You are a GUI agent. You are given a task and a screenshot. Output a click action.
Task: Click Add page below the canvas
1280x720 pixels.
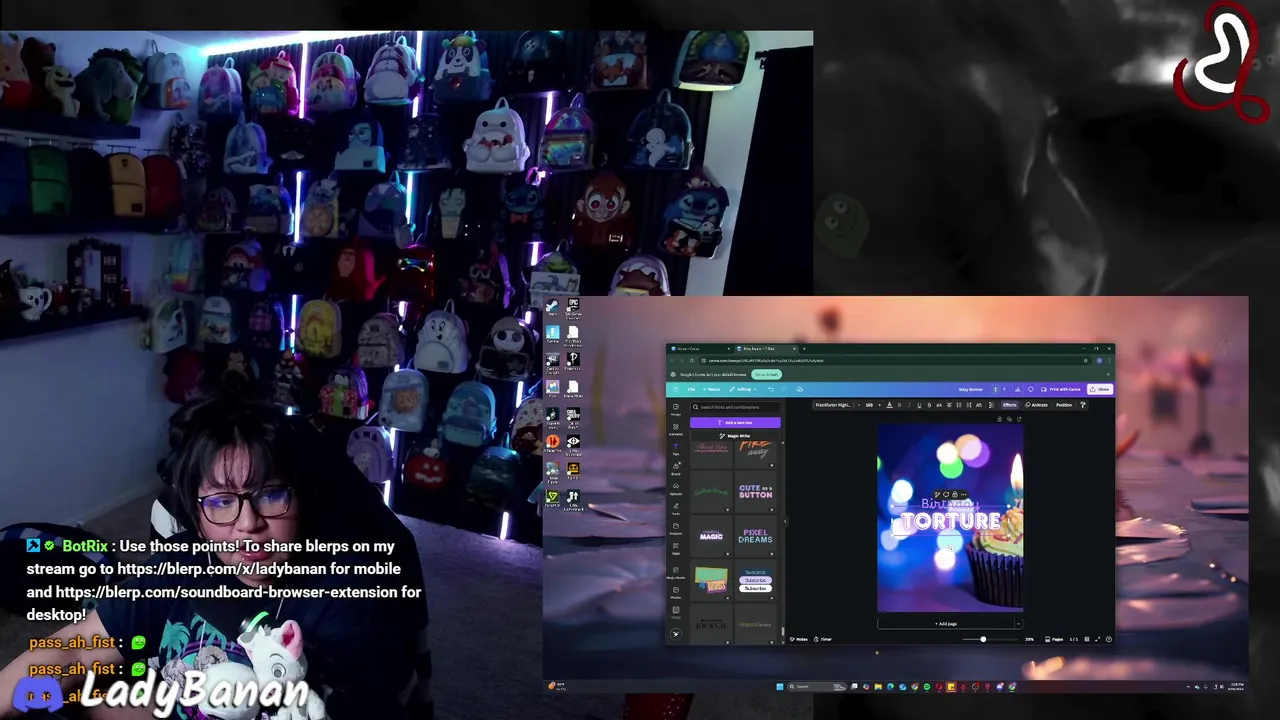tap(946, 624)
